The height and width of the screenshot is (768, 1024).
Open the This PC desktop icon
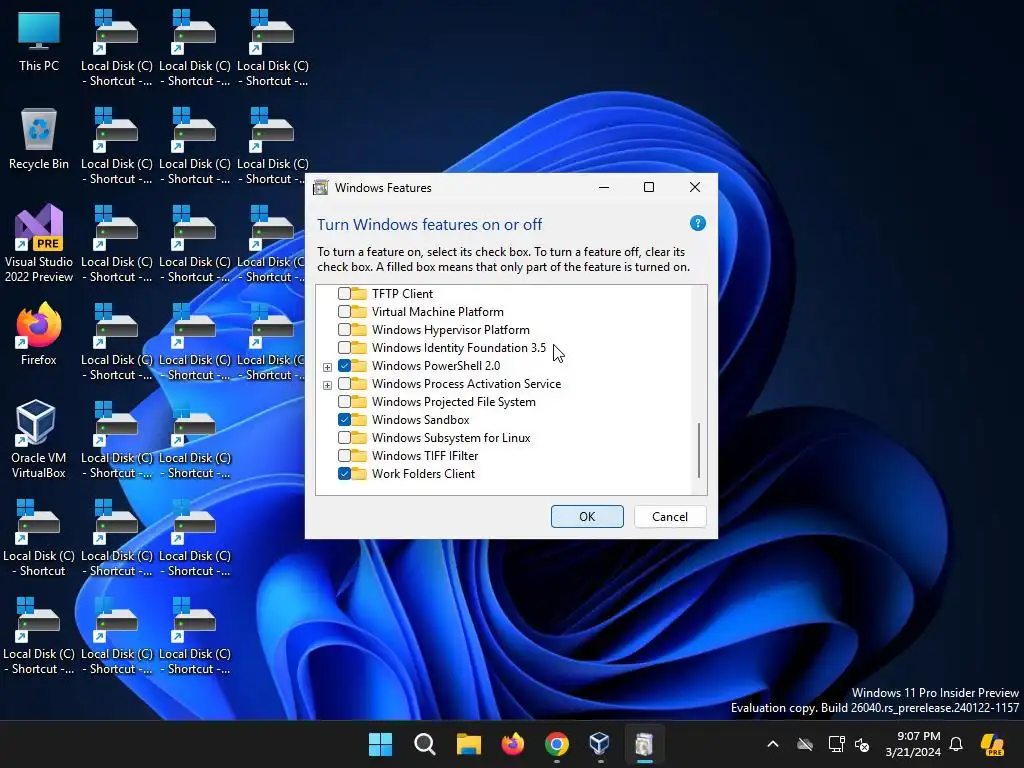[39, 41]
